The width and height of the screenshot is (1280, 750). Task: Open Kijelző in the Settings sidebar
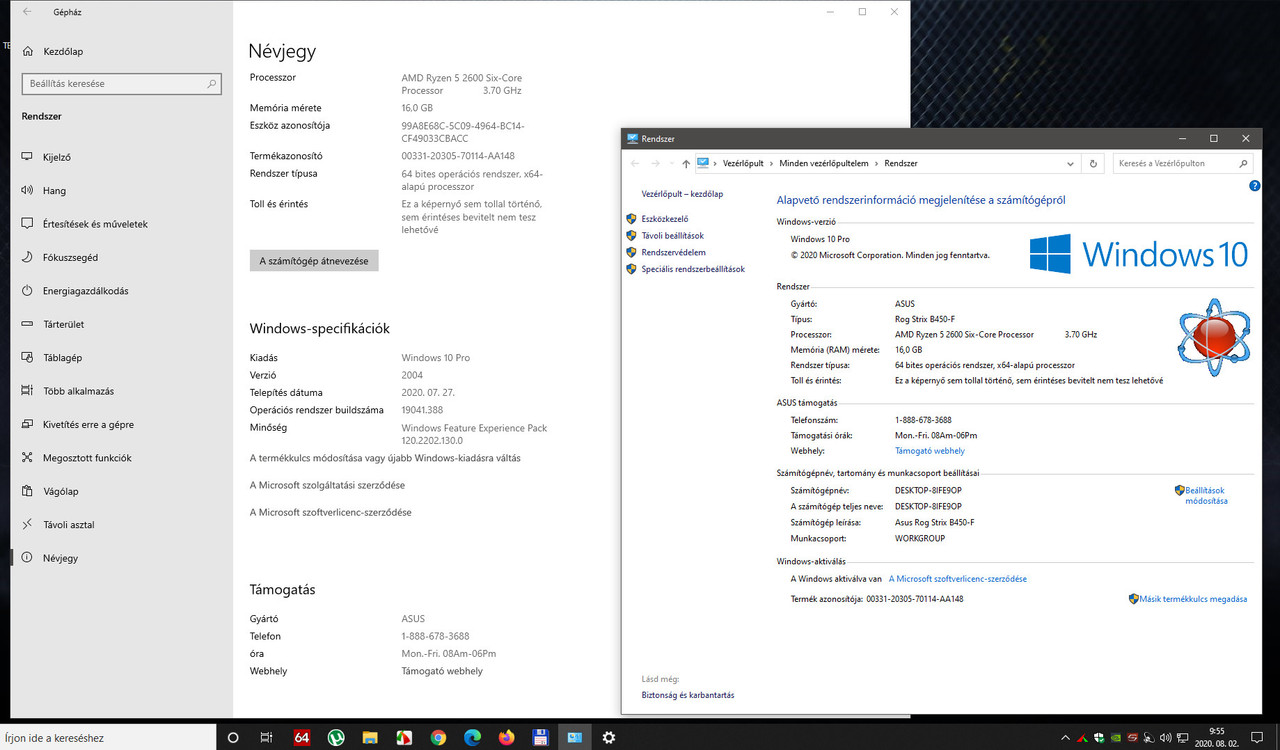pyautogui.click(x=56, y=157)
